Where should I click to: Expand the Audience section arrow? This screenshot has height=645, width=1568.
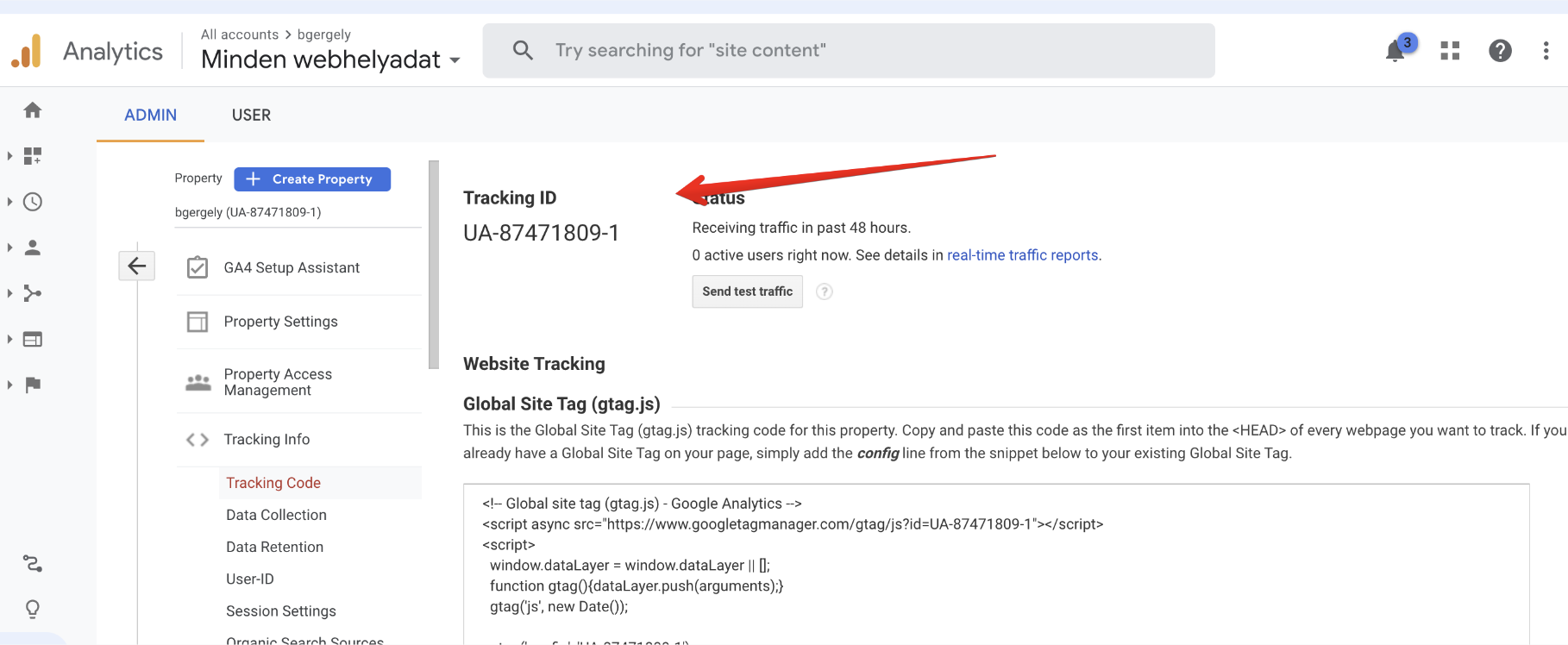coord(9,247)
